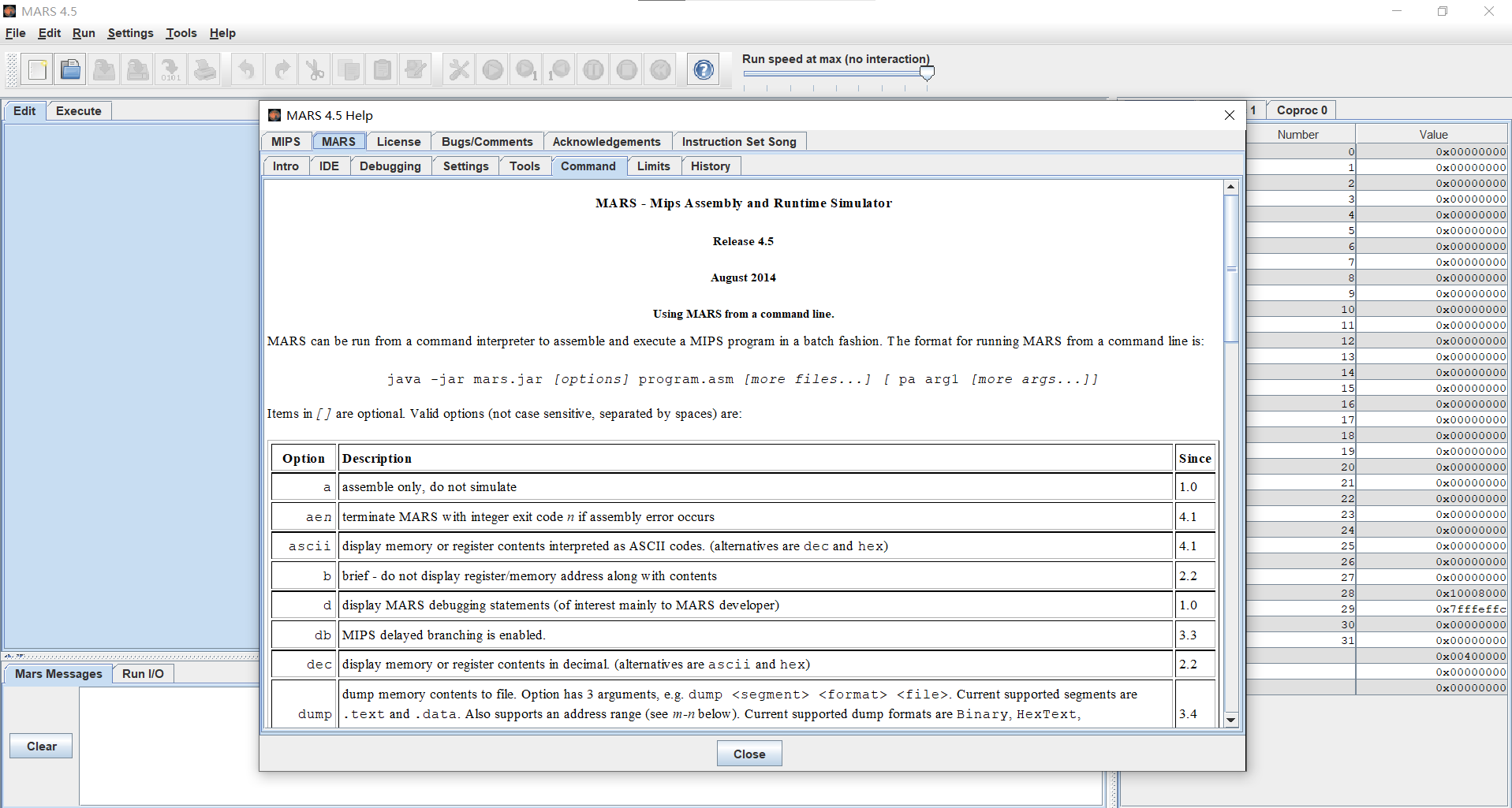
Task: Switch to the MIPS help tab
Action: coord(286,142)
